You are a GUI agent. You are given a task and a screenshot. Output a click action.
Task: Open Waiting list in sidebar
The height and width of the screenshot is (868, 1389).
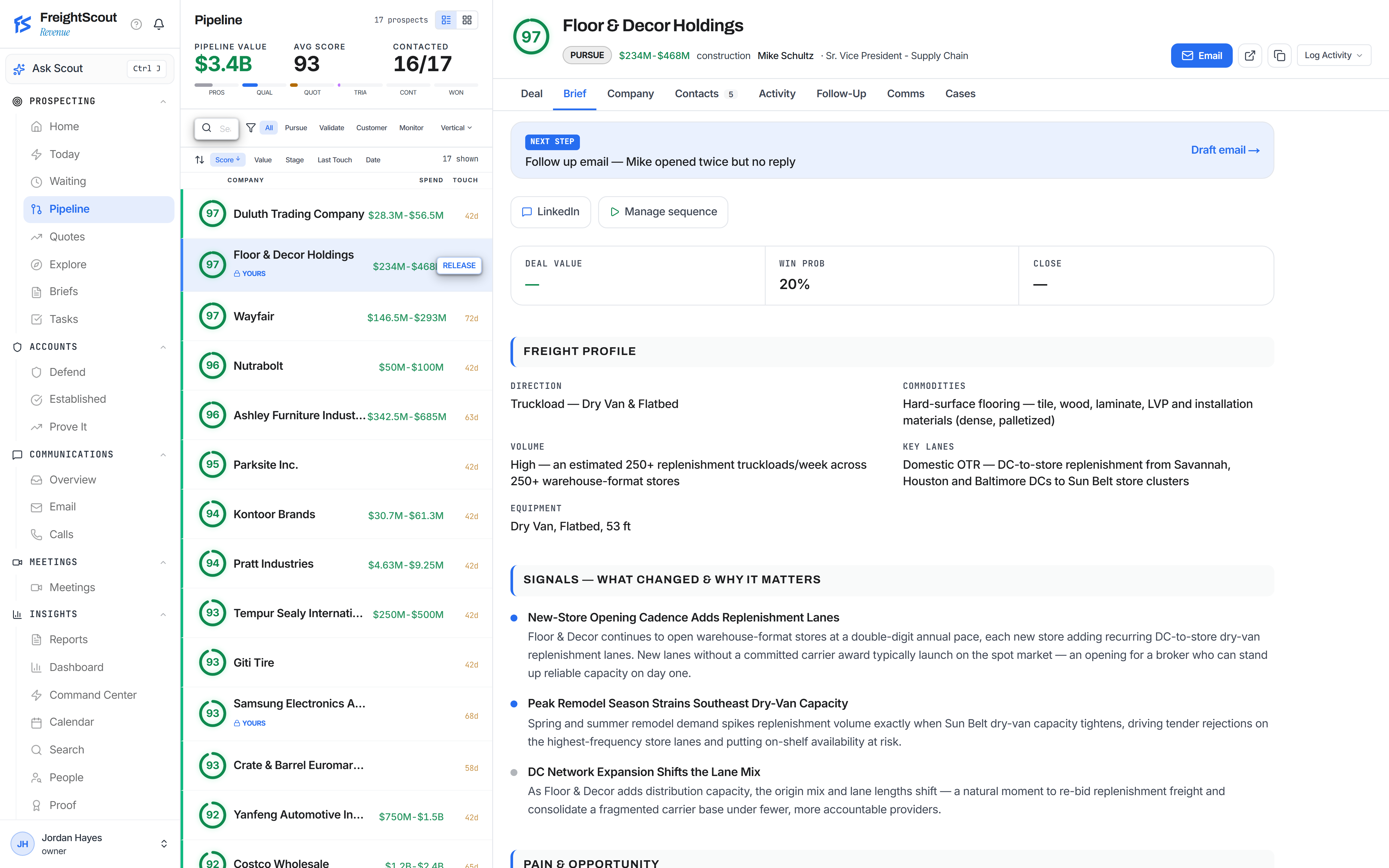[99, 181]
